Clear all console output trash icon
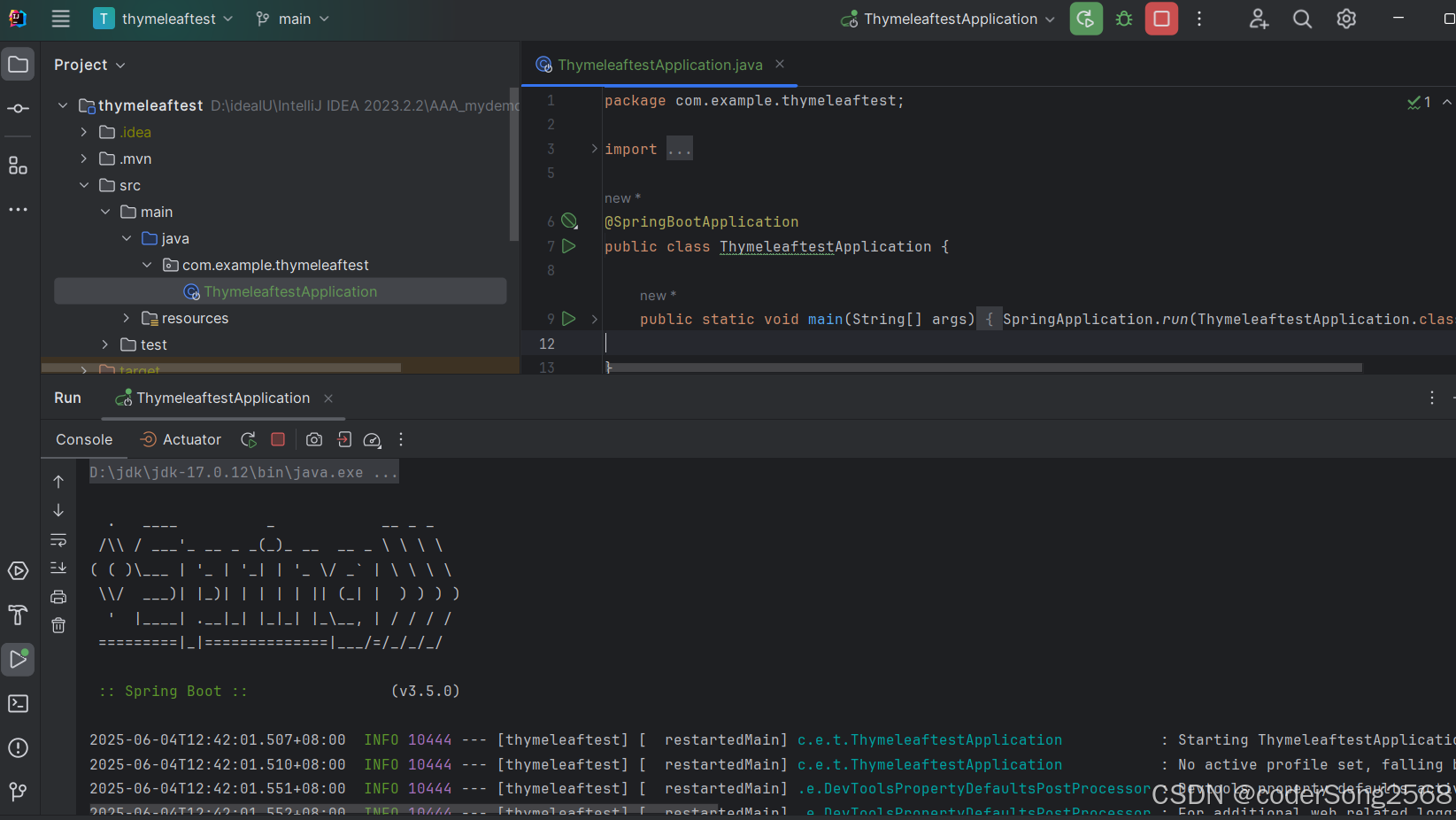 [58, 625]
